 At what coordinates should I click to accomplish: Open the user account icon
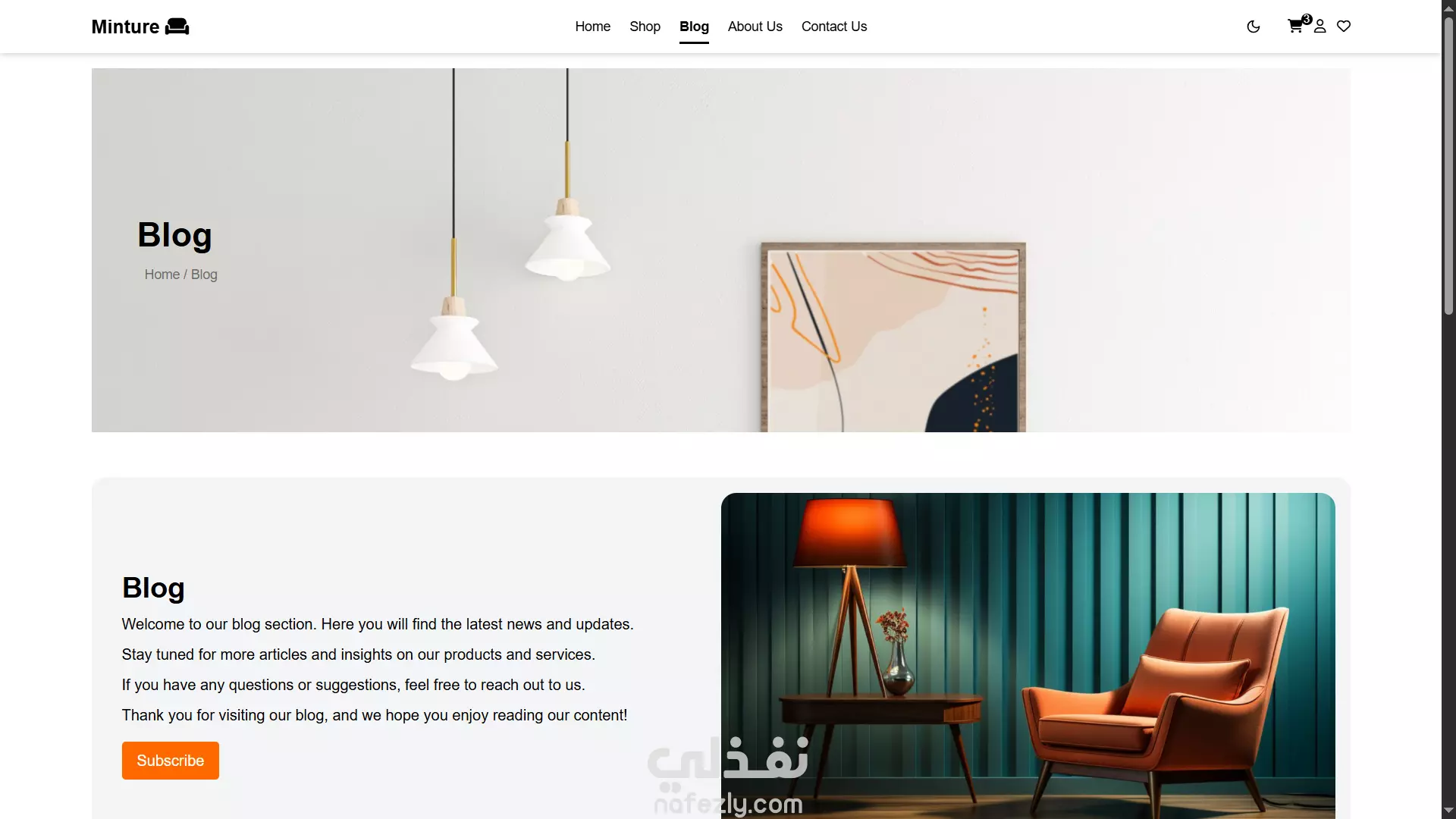pos(1320,27)
